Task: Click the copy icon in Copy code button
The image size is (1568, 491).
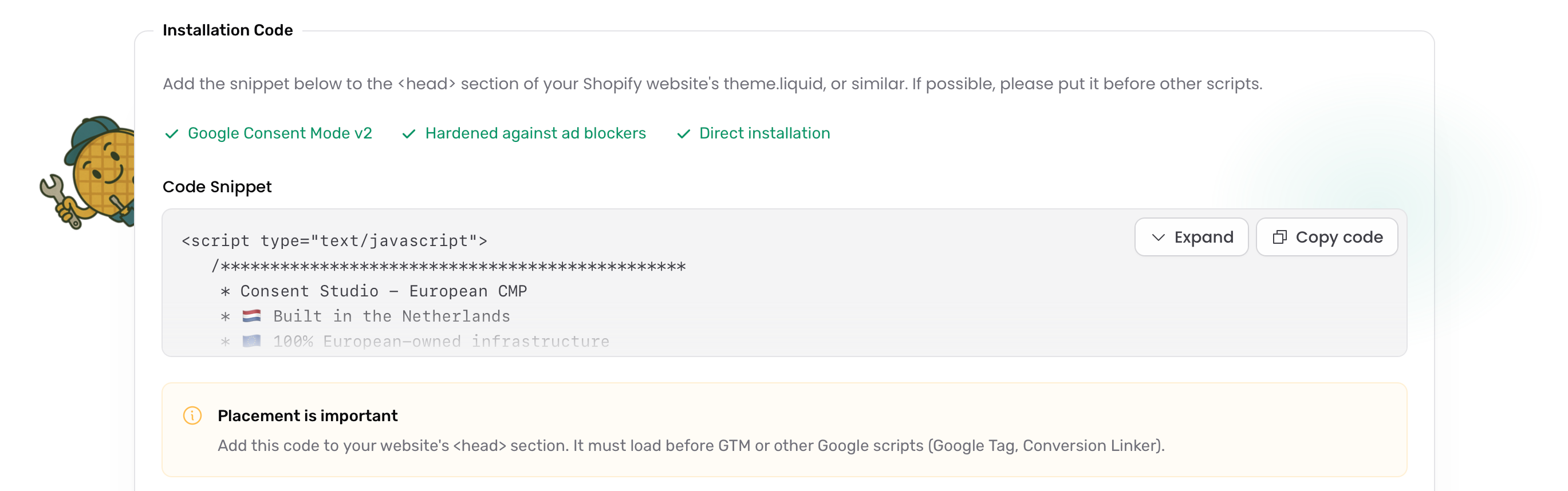Action: (1279, 237)
